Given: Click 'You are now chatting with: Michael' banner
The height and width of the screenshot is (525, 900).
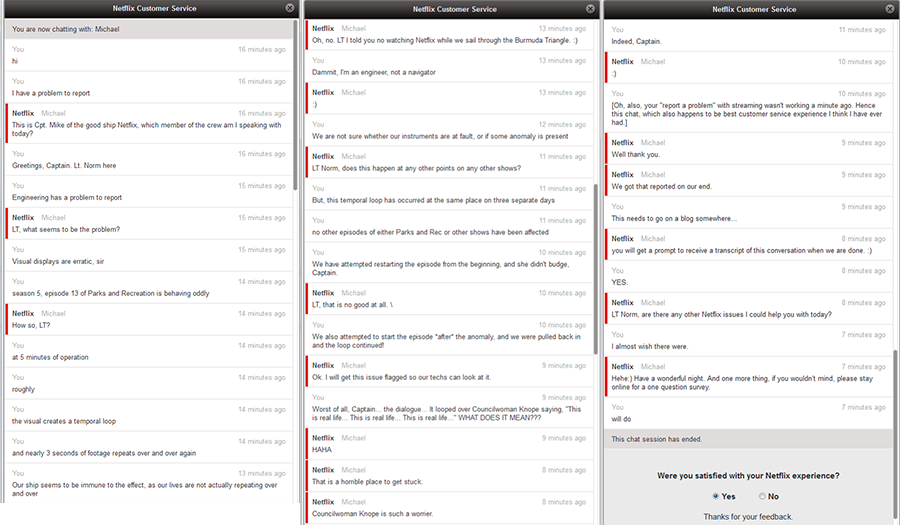Looking at the screenshot, I should click(x=149, y=29).
